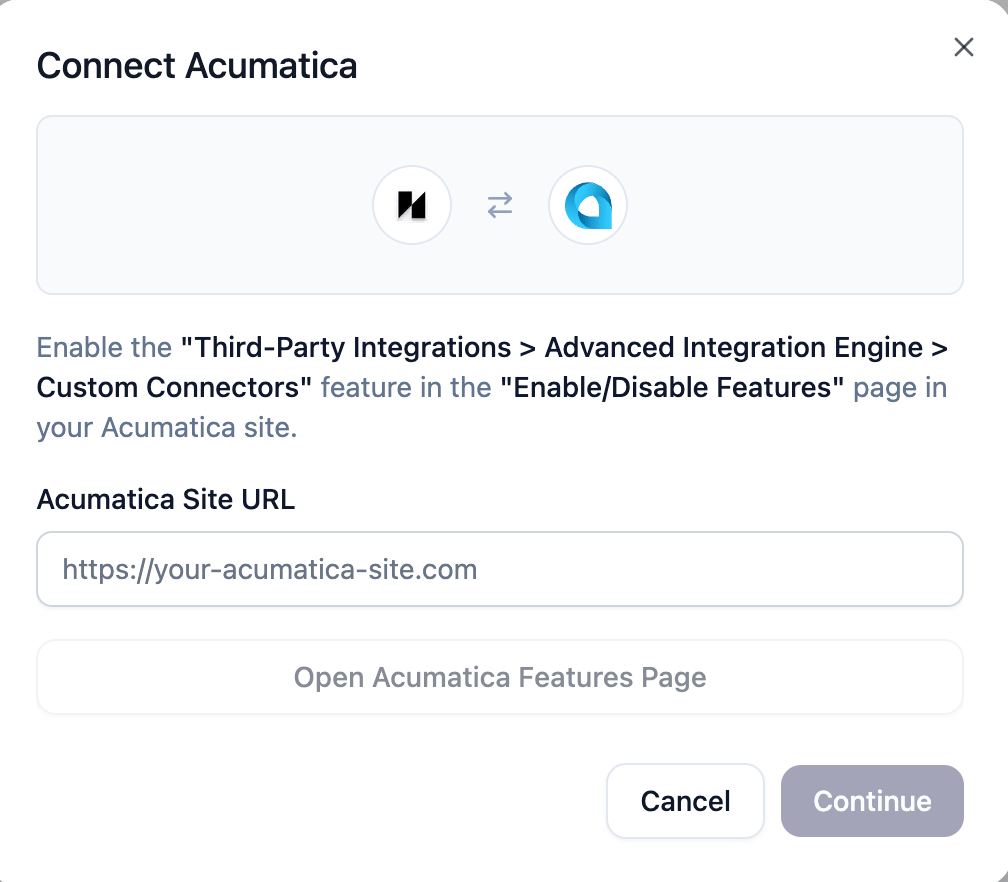Click the sync arrows icon between logos
This screenshot has width=1008, height=882.
coord(500,205)
